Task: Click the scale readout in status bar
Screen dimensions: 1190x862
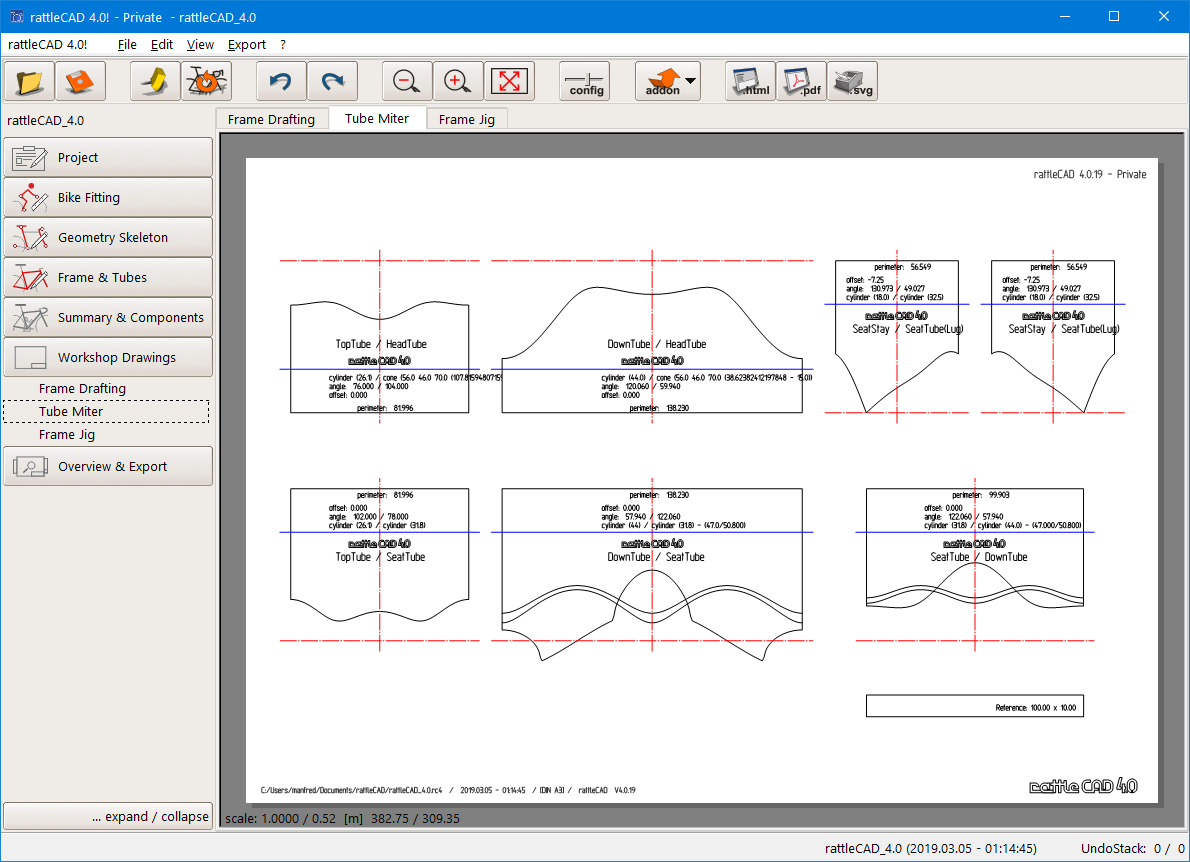Action: coord(342,819)
